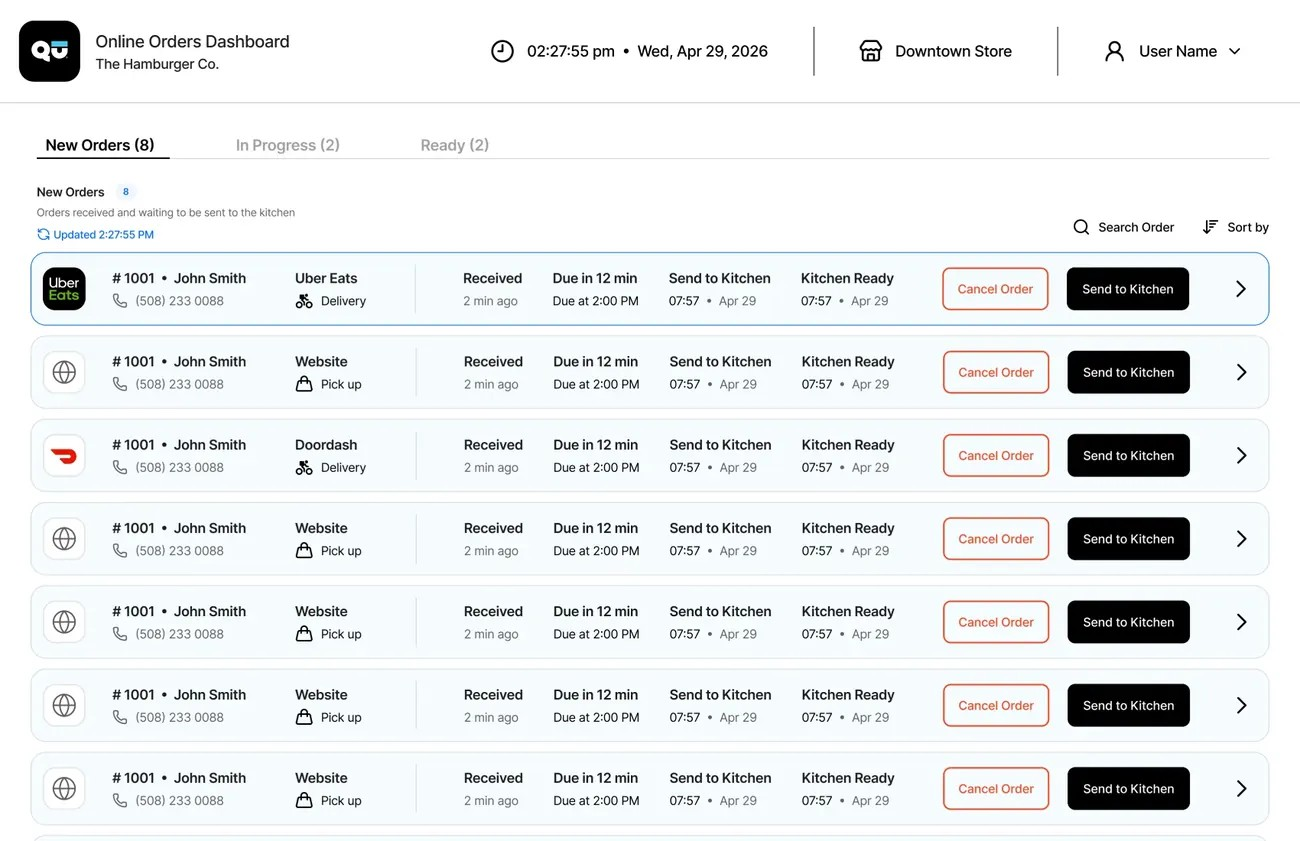Click the New Orders count badge 8
Viewport: 1300px width, 841px height.
click(x=126, y=192)
